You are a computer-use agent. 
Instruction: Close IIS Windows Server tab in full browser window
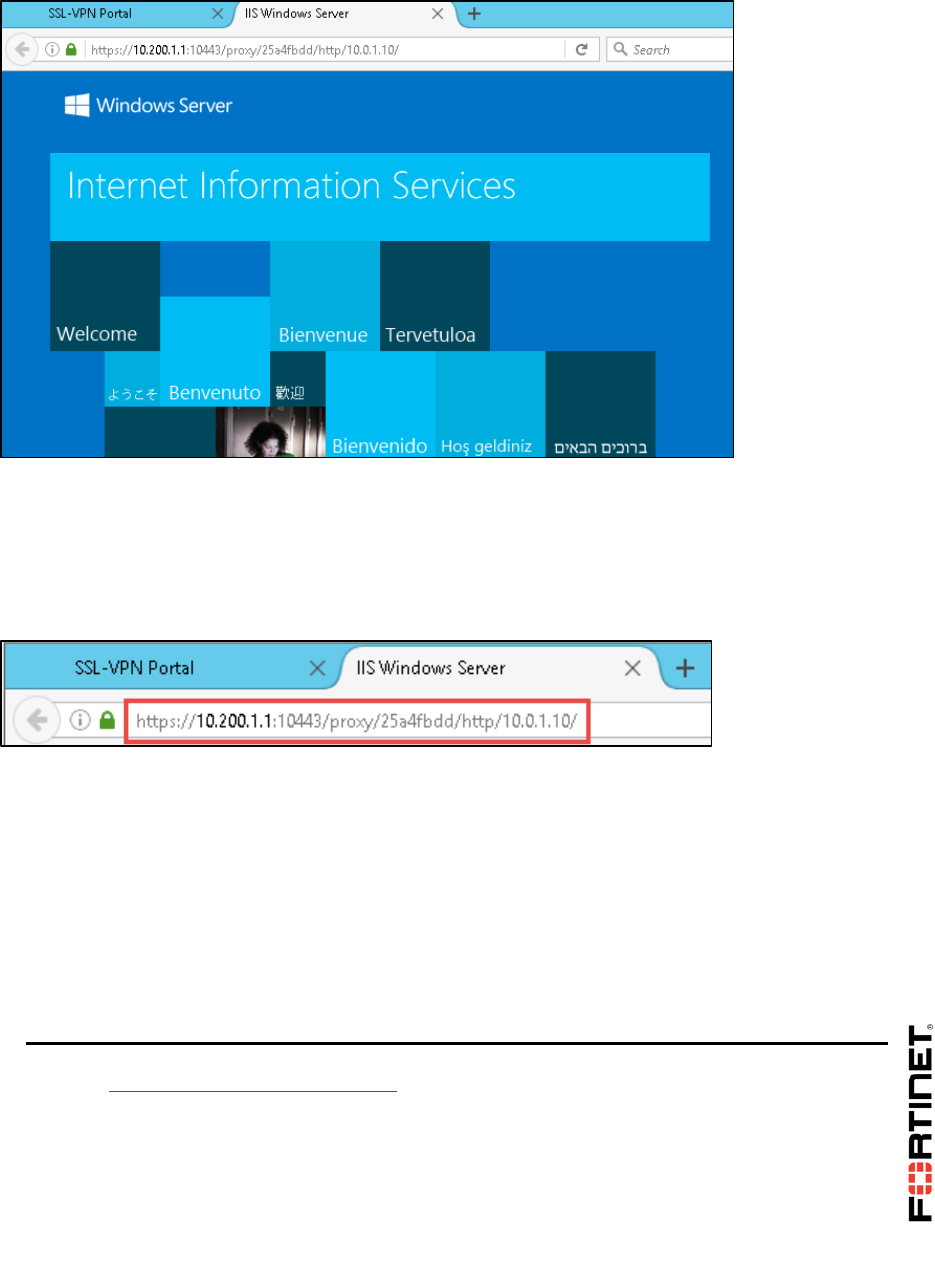pos(437,14)
